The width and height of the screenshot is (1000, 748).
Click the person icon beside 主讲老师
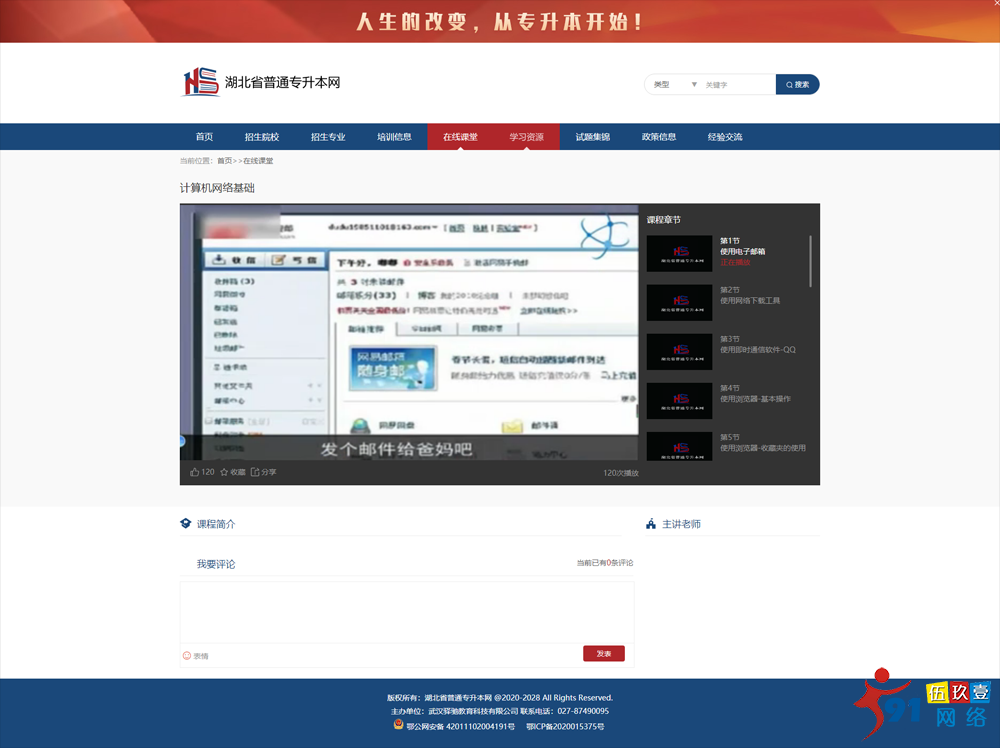click(650, 522)
